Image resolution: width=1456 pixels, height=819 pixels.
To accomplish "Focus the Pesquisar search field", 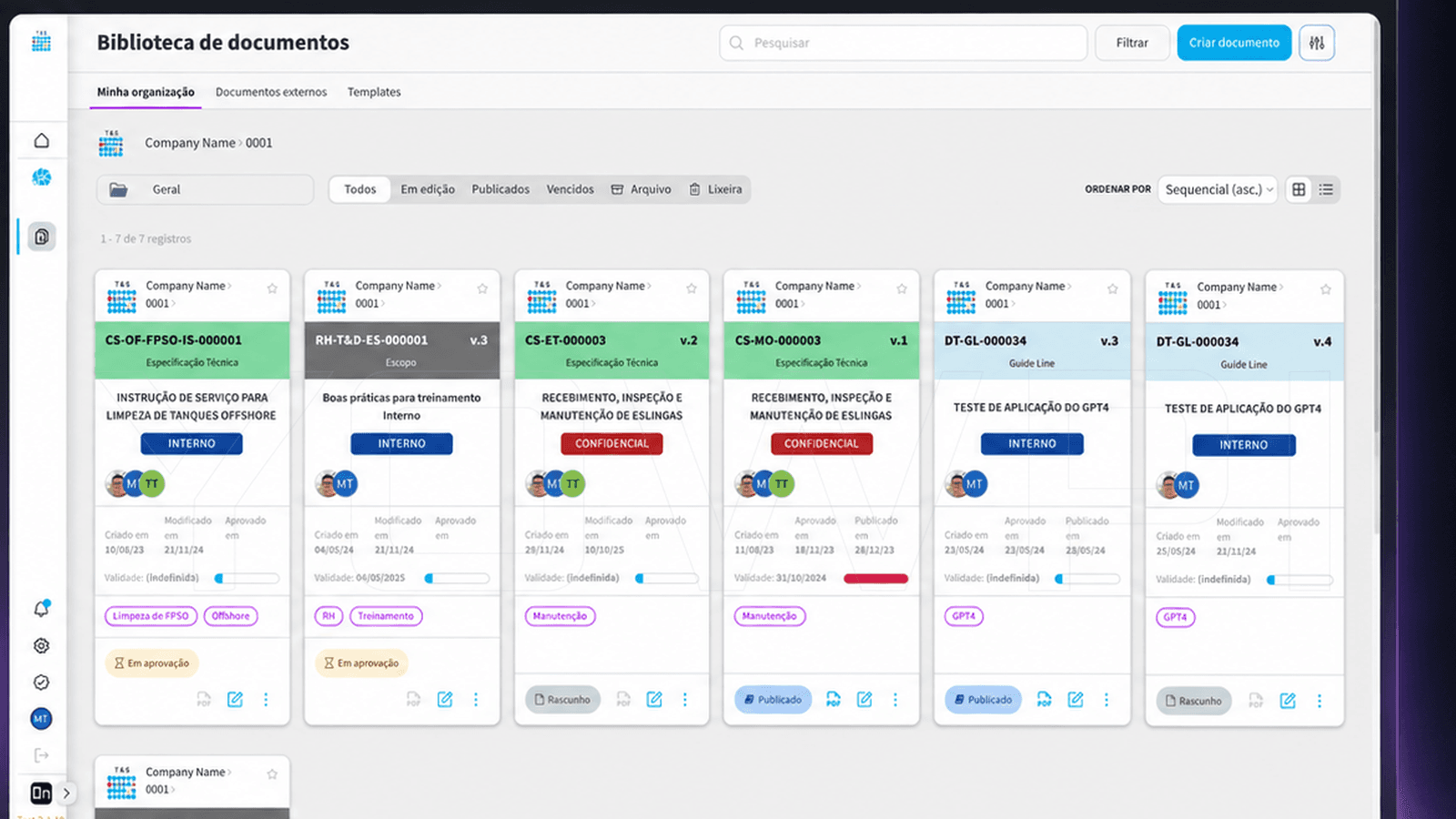I will coord(904,43).
